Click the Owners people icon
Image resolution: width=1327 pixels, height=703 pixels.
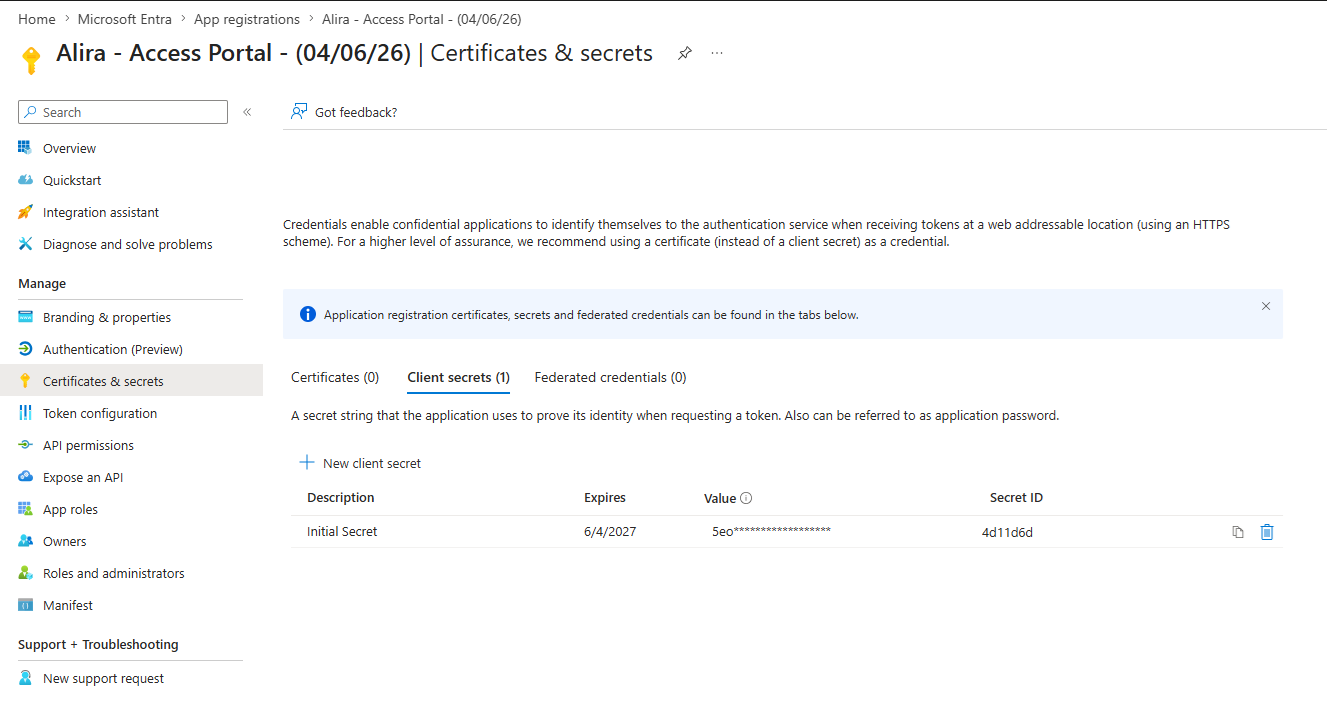pyautogui.click(x=25, y=541)
